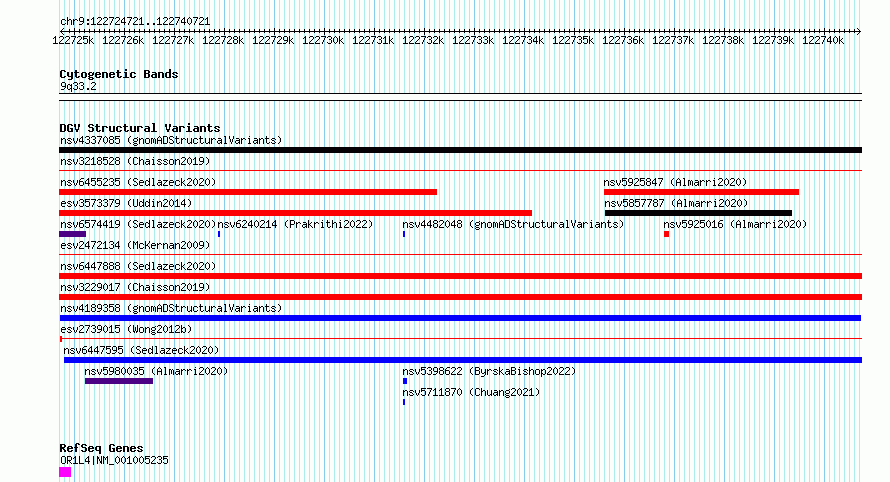Image resolution: width=890 pixels, height=482 pixels.
Task: Click the small blue mark under nsv6240214
Action: pos(219,234)
